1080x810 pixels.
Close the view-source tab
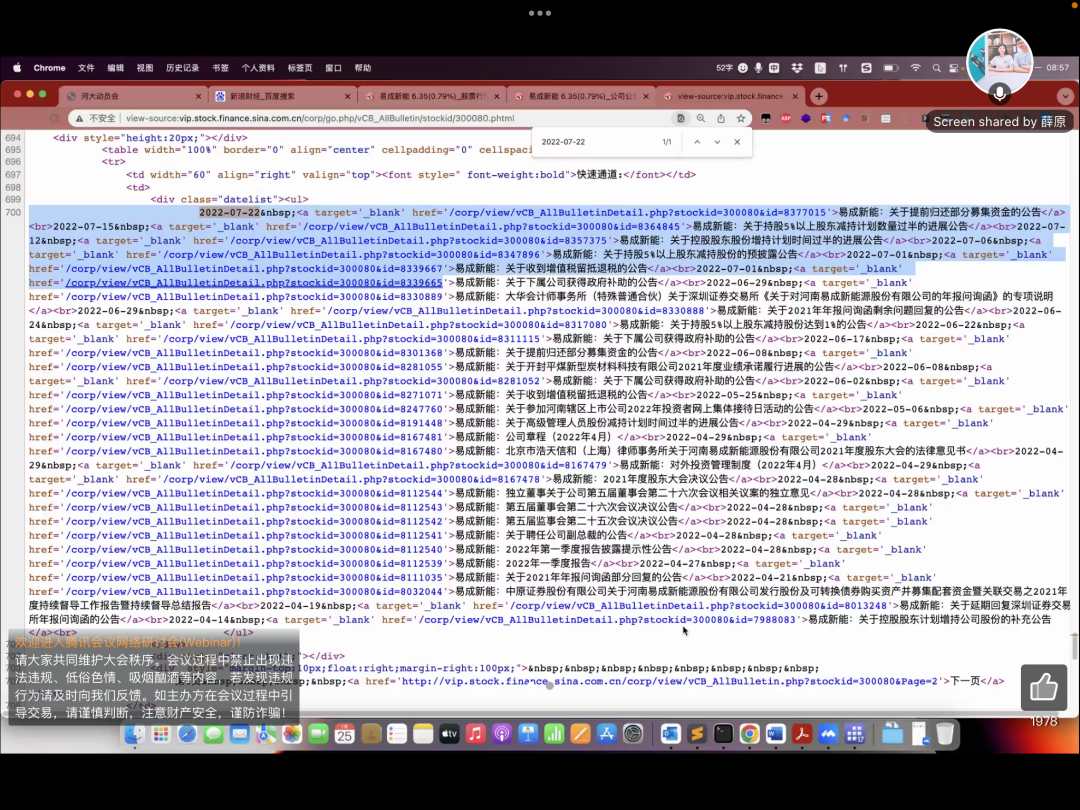(795, 96)
